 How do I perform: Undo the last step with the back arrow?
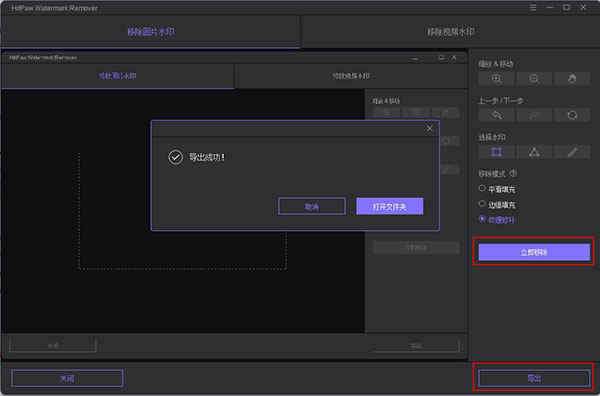(496, 115)
